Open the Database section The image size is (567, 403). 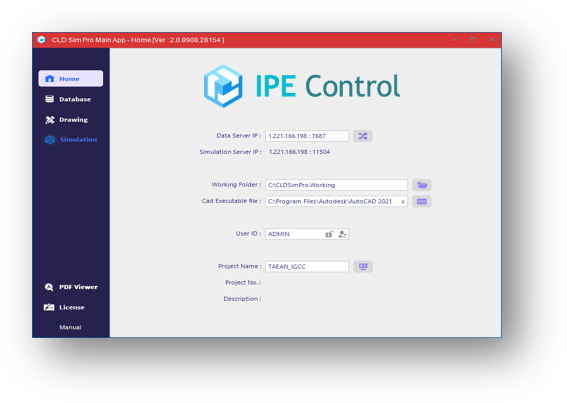tap(71, 99)
